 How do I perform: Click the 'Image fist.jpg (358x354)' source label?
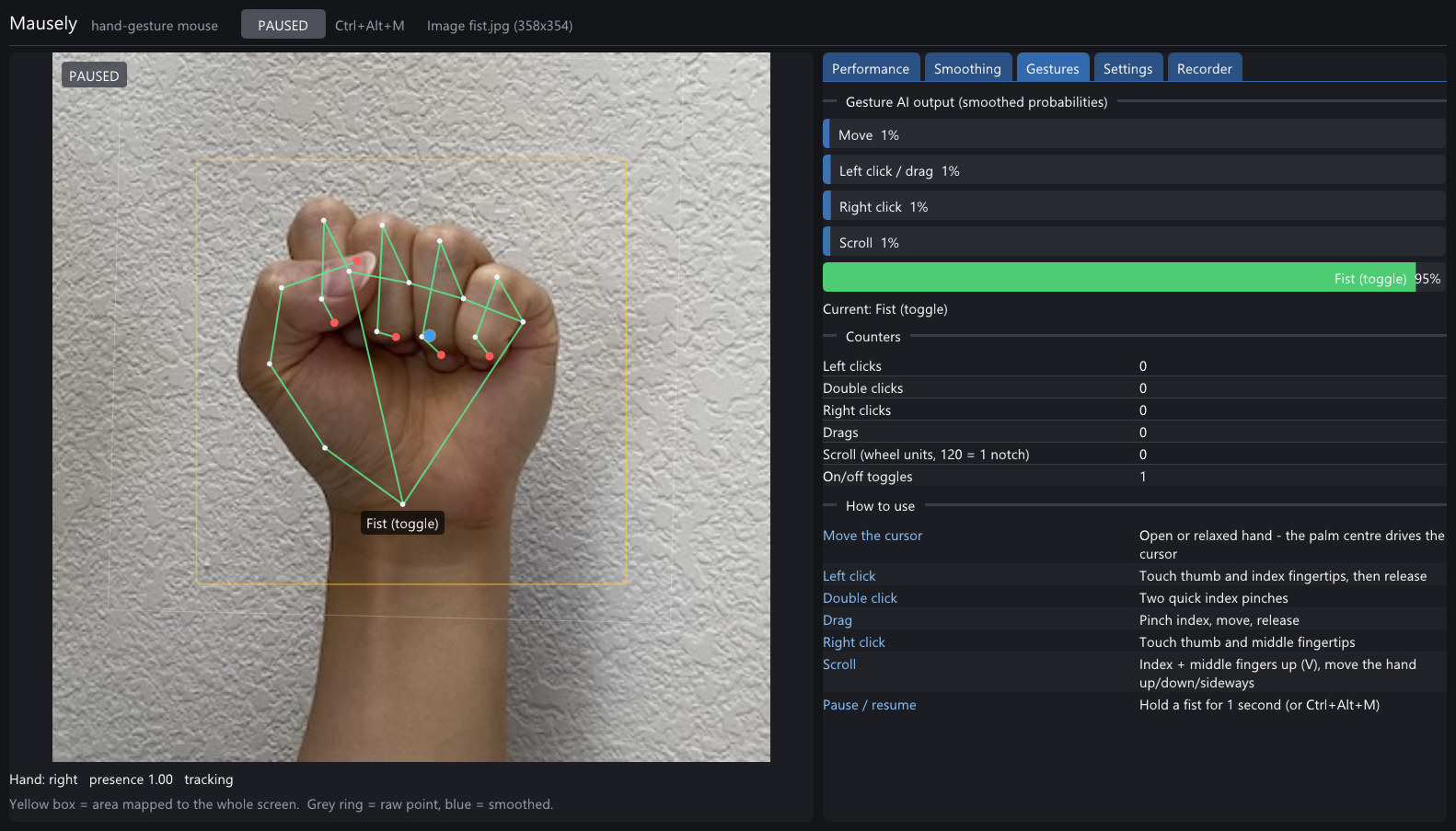(x=500, y=26)
